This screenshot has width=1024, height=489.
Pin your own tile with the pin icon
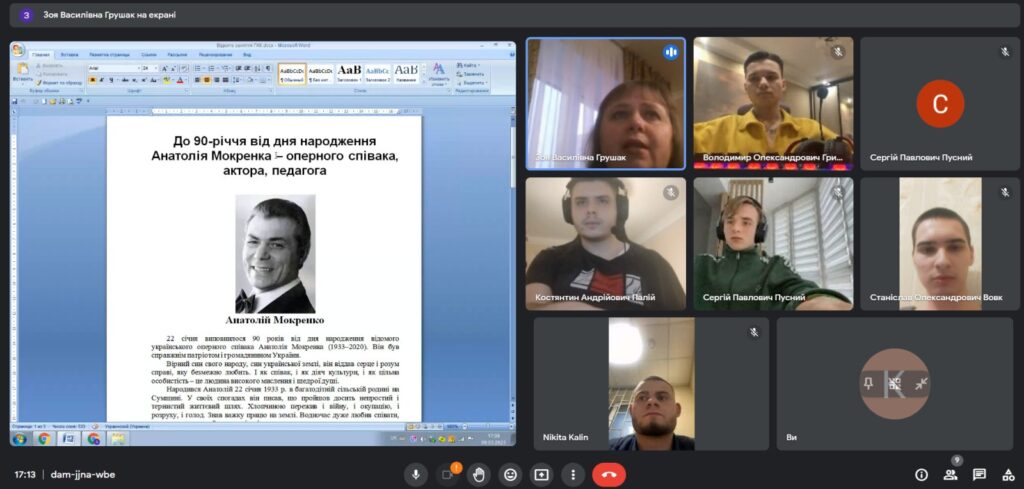[x=869, y=383]
